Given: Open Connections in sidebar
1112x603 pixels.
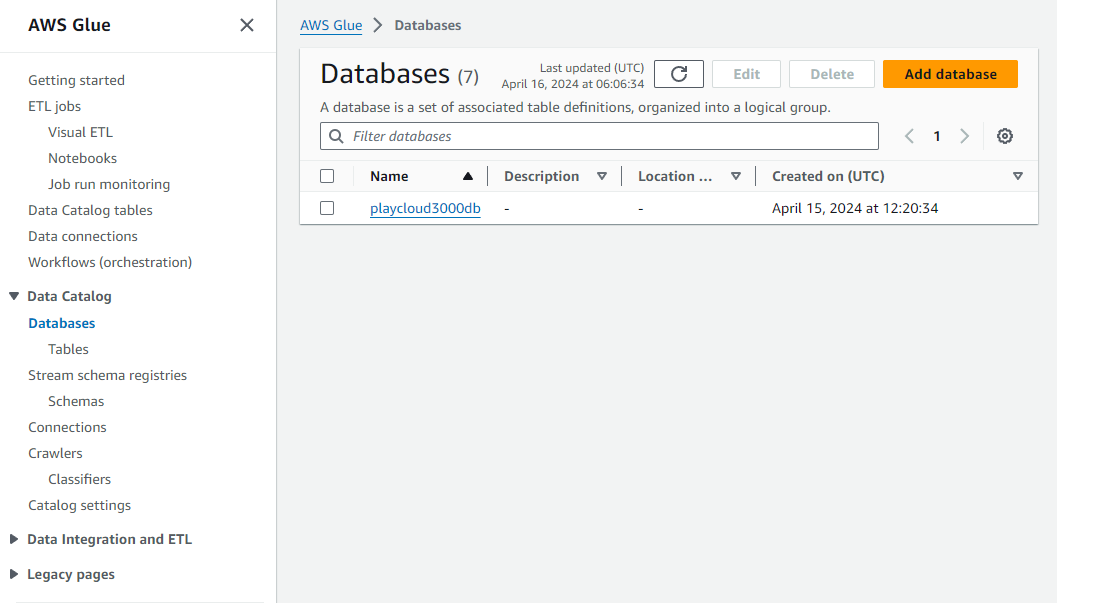Looking at the screenshot, I should click(x=67, y=427).
